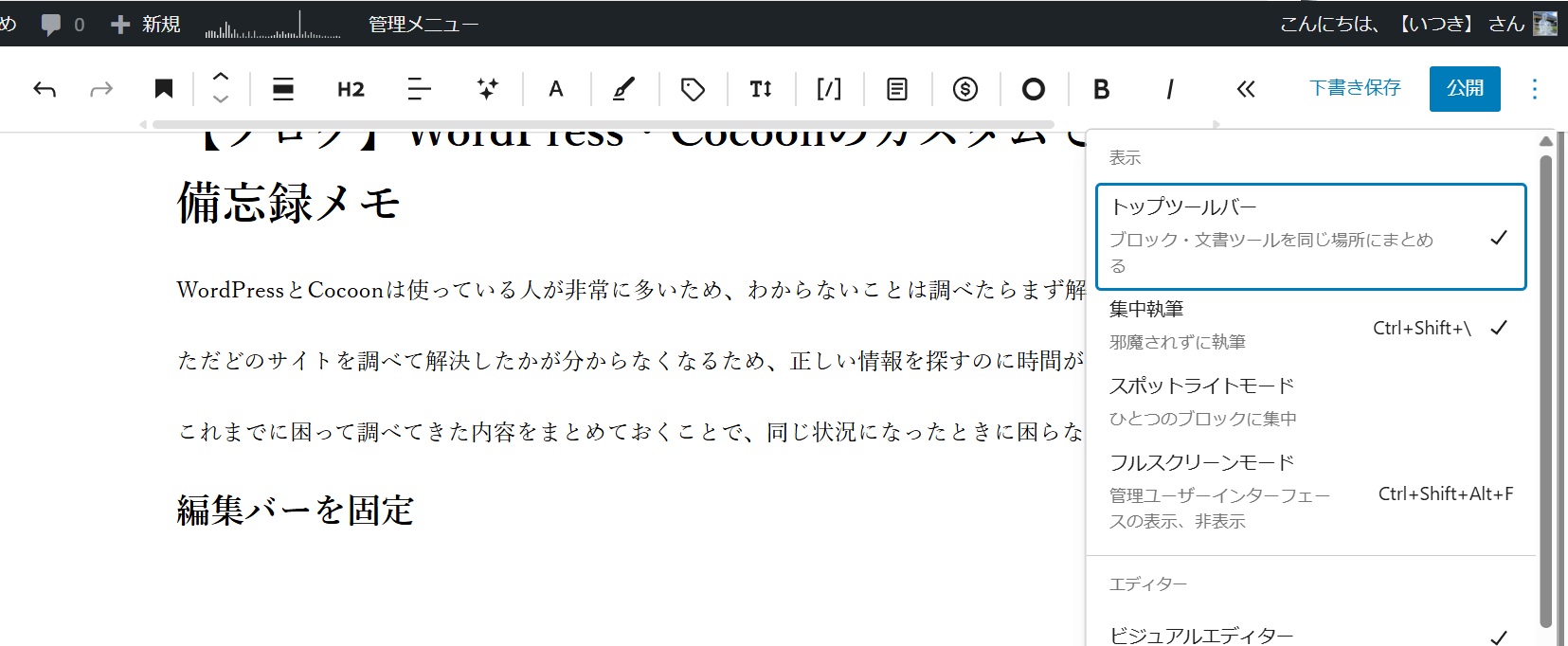Select ビジュアルエディター in the menu
Viewport: 1568px width, 646px height.
tap(1311, 636)
